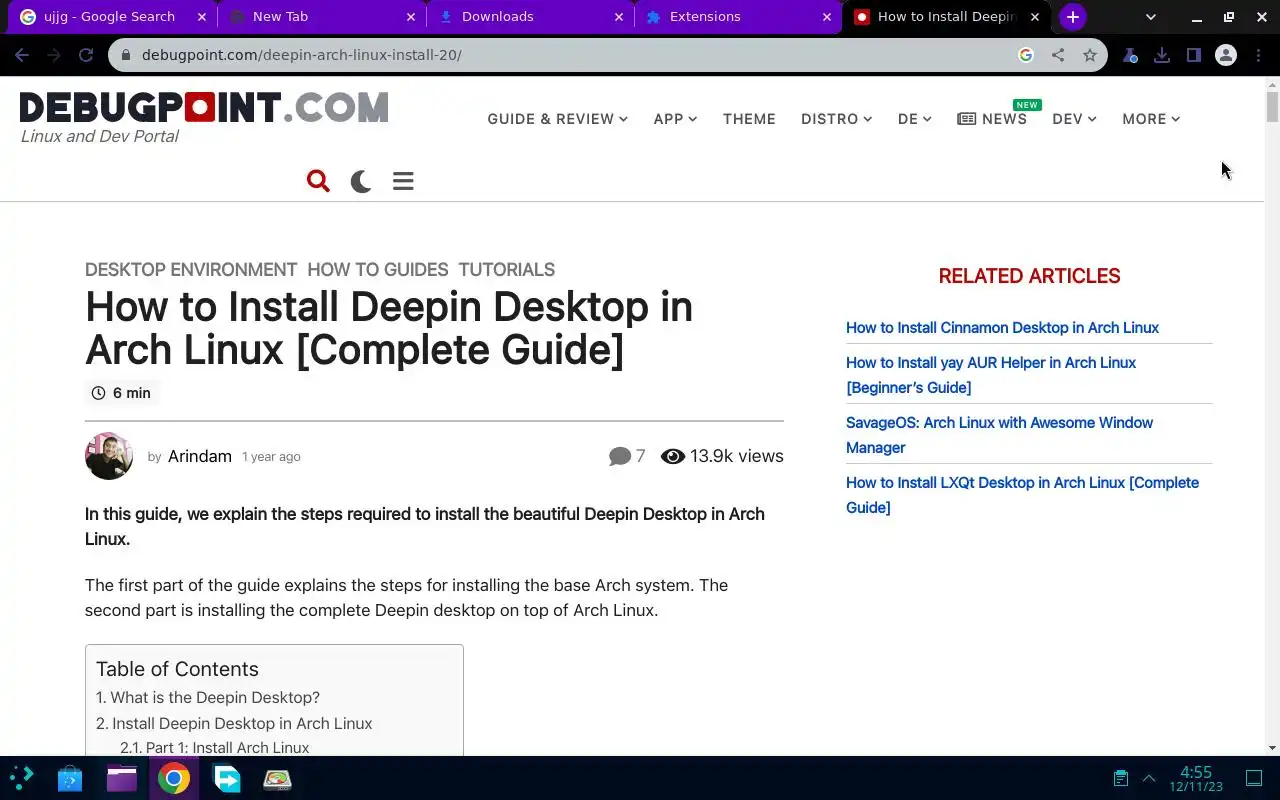1280x800 pixels.
Task: Open the blue arrow taskbar app
Action: tap(227, 778)
